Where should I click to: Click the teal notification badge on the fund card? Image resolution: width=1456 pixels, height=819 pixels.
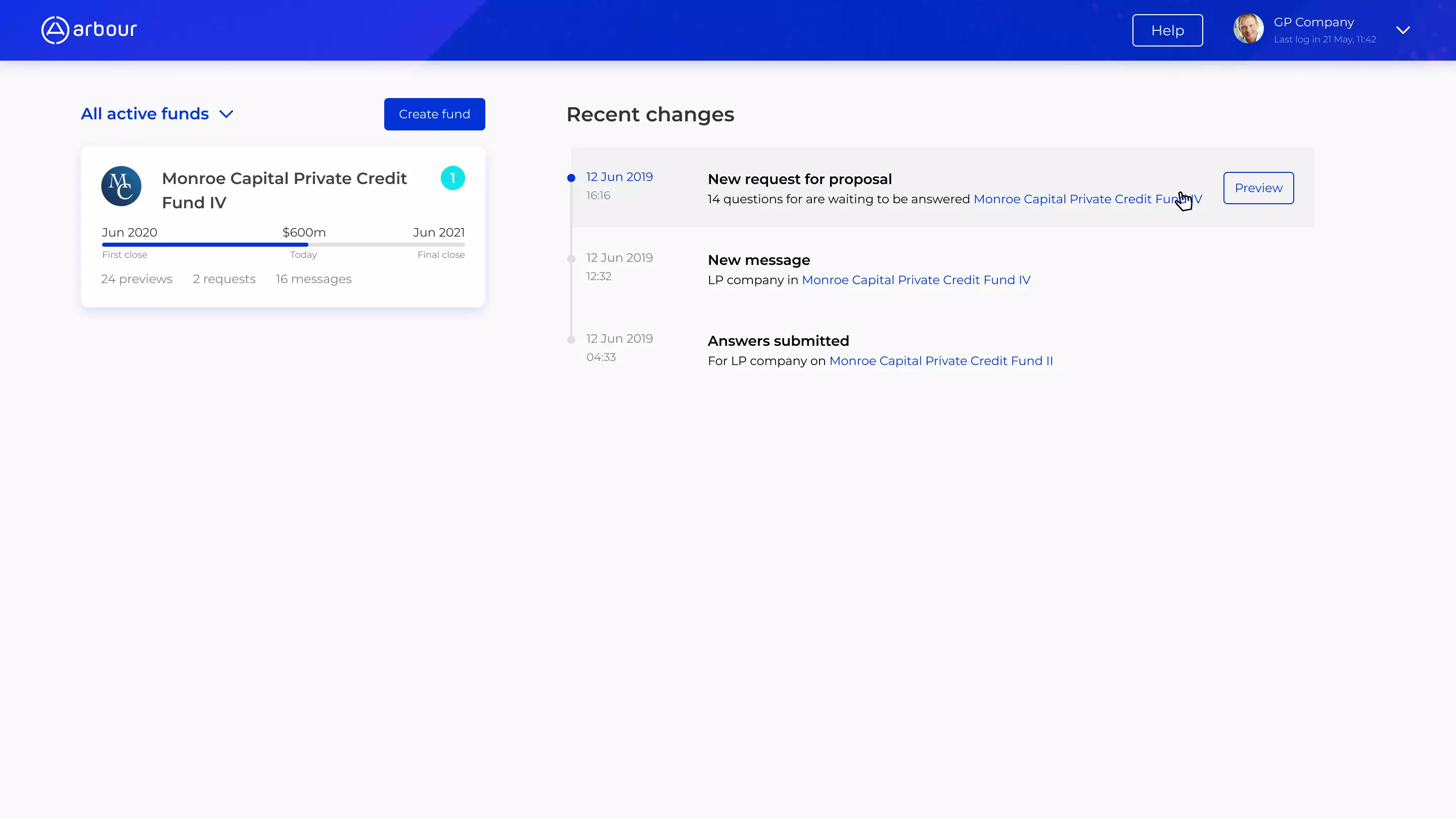coord(453,178)
